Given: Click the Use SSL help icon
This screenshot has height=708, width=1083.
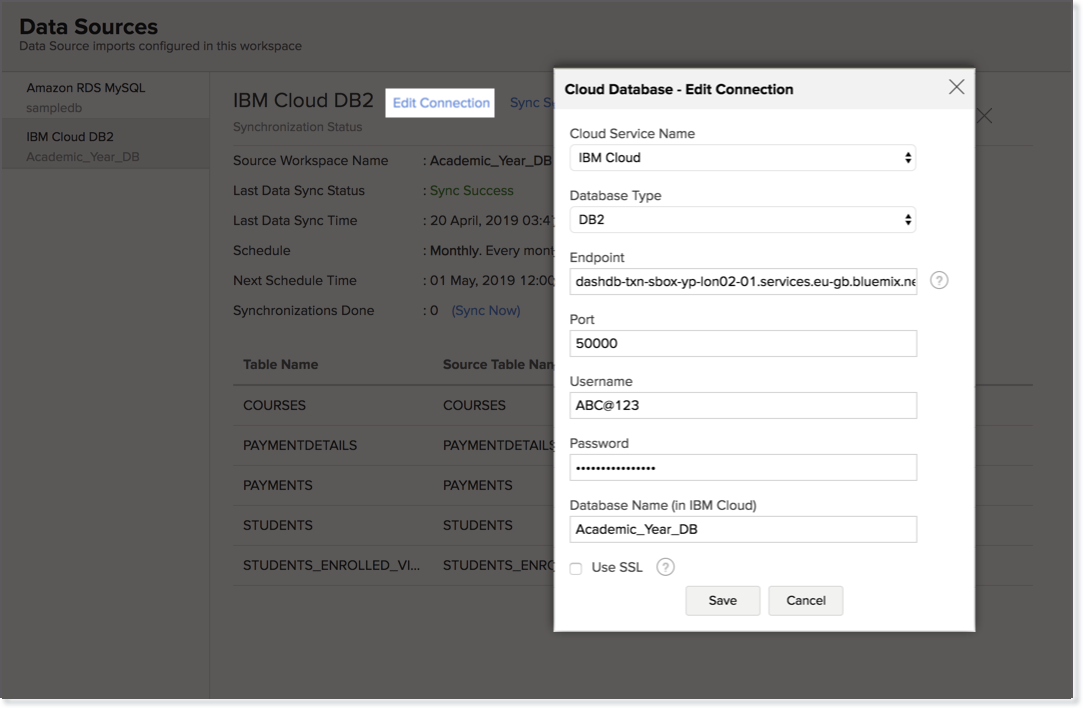Looking at the screenshot, I should point(665,567).
